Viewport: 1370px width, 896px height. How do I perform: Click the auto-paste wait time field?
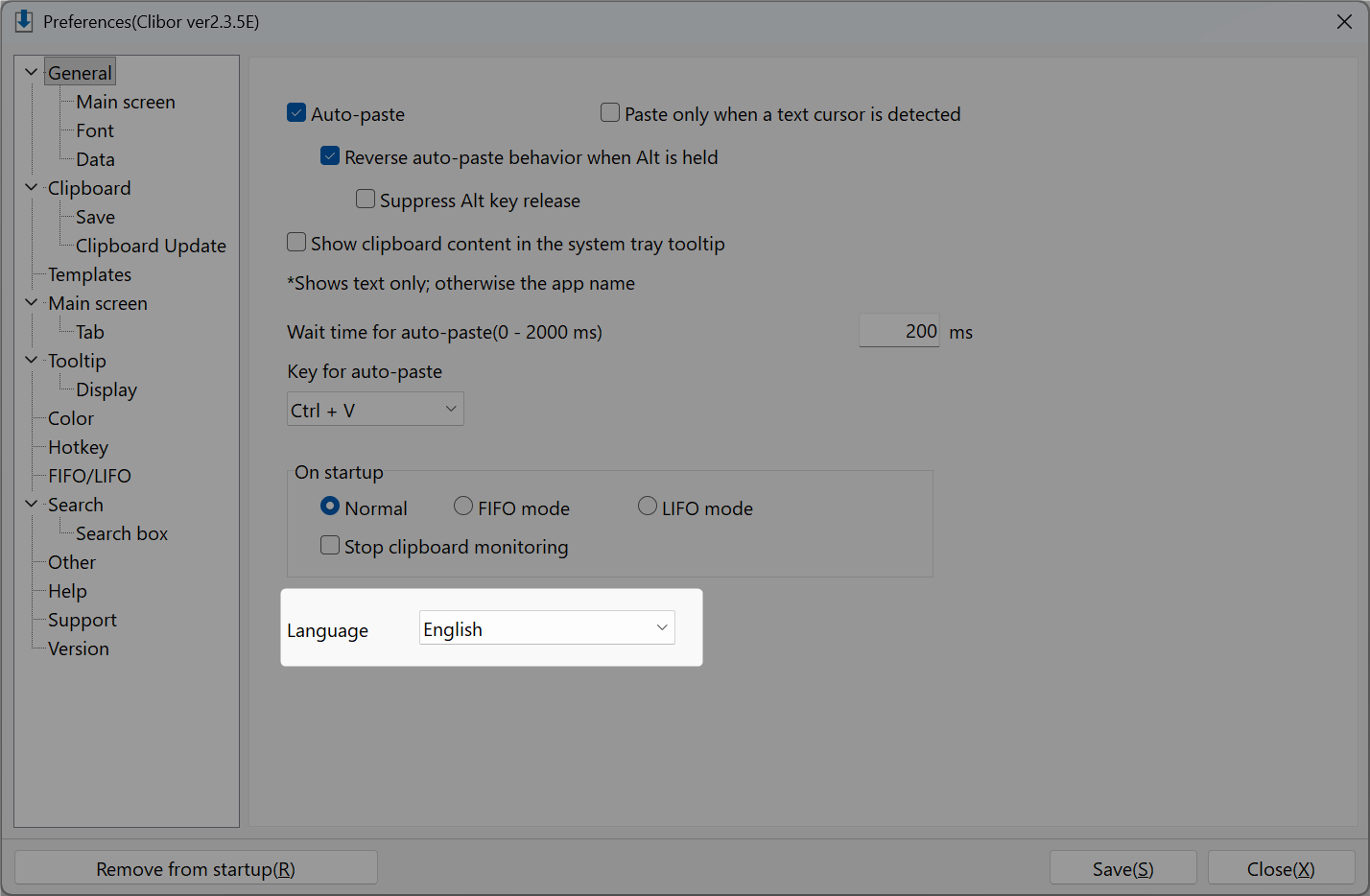(899, 331)
